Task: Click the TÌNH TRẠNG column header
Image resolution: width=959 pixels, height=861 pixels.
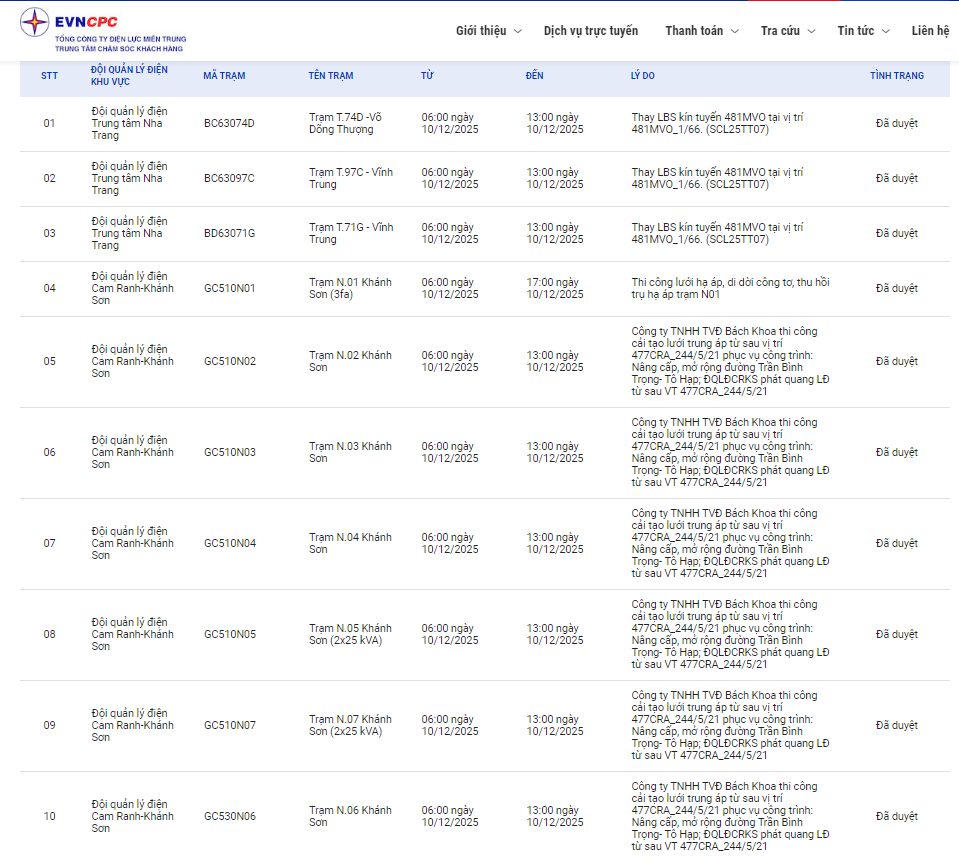Action: [x=896, y=76]
